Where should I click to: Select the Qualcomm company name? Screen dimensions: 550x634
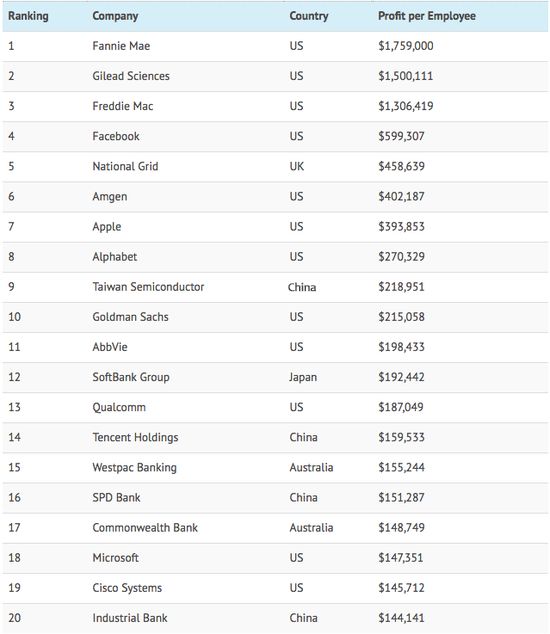(x=119, y=408)
